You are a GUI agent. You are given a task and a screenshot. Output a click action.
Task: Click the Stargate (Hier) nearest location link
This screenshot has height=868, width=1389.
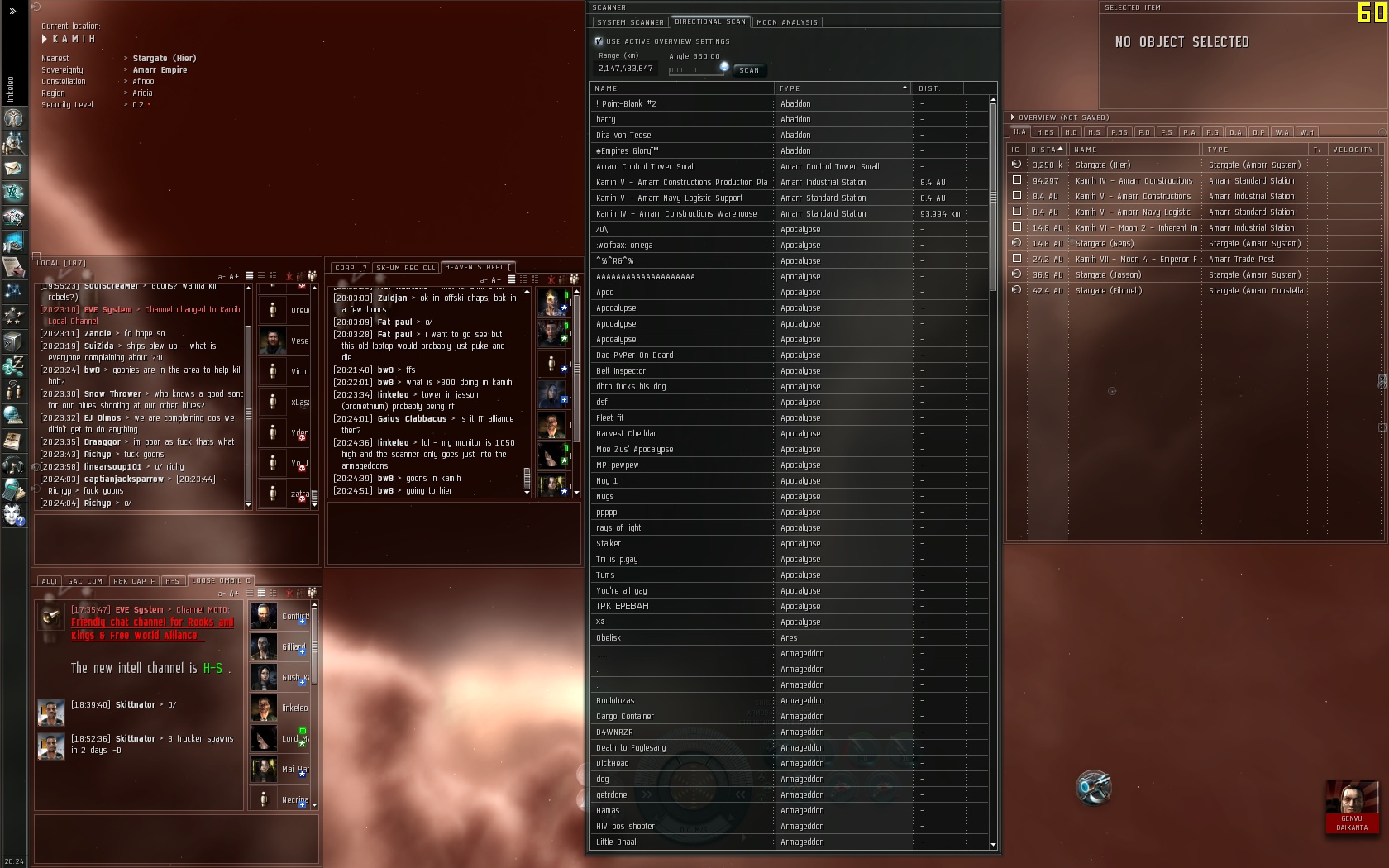[165, 58]
